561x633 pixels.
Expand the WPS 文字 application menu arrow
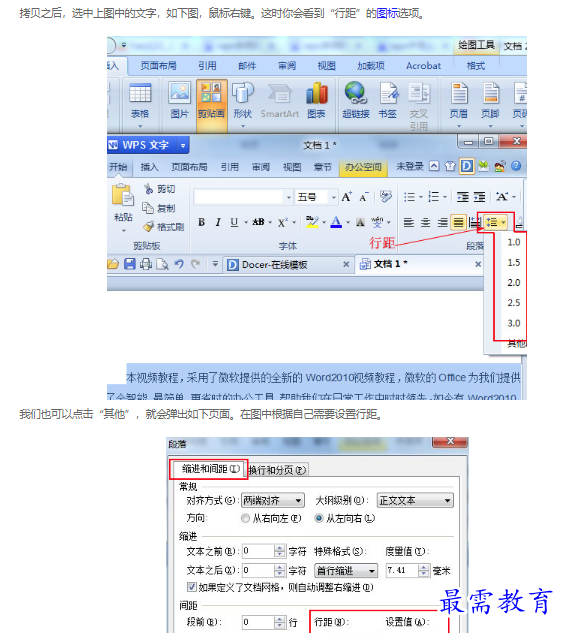click(x=183, y=145)
